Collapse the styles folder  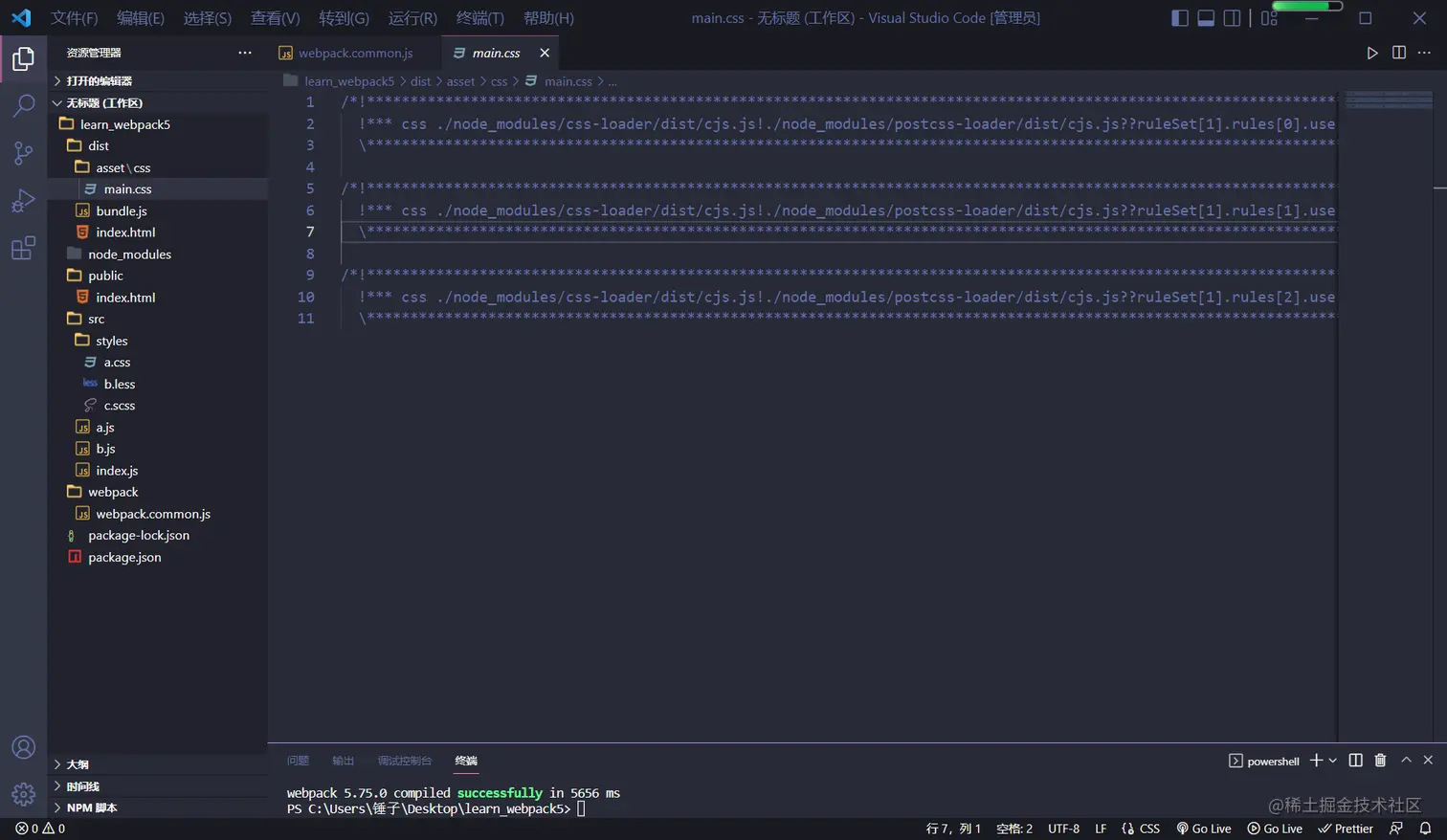pyautogui.click(x=158, y=341)
